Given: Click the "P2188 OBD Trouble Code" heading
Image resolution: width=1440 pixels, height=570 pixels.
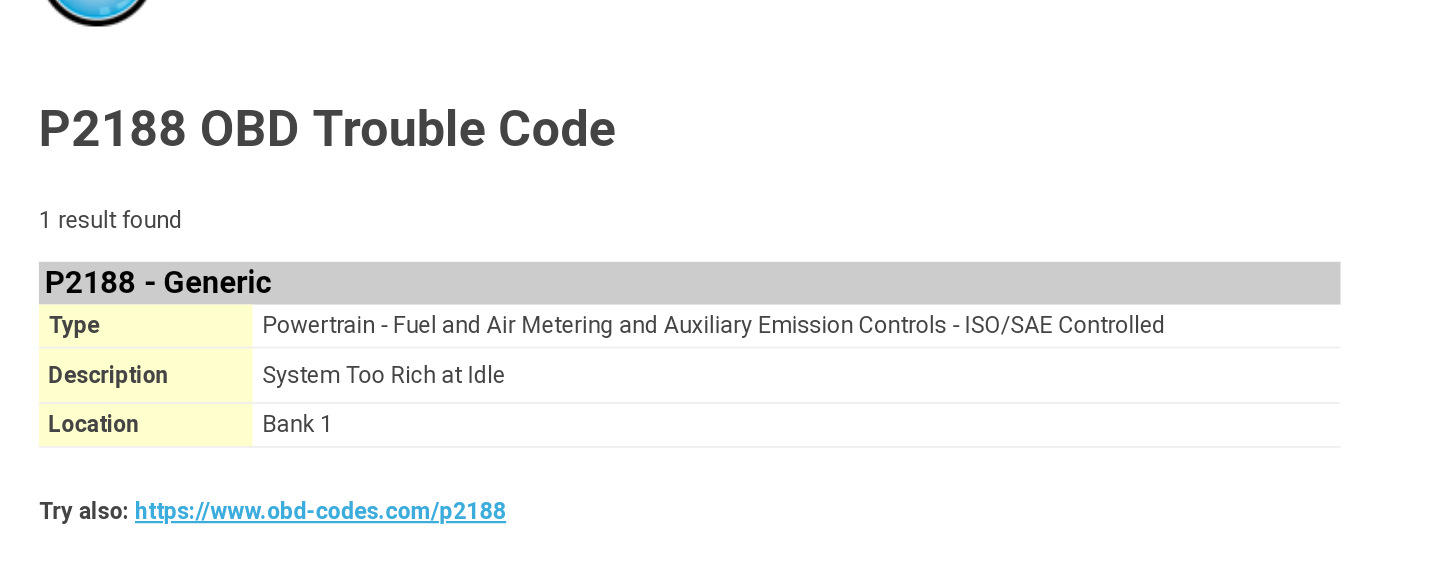Looking at the screenshot, I should coord(327,129).
